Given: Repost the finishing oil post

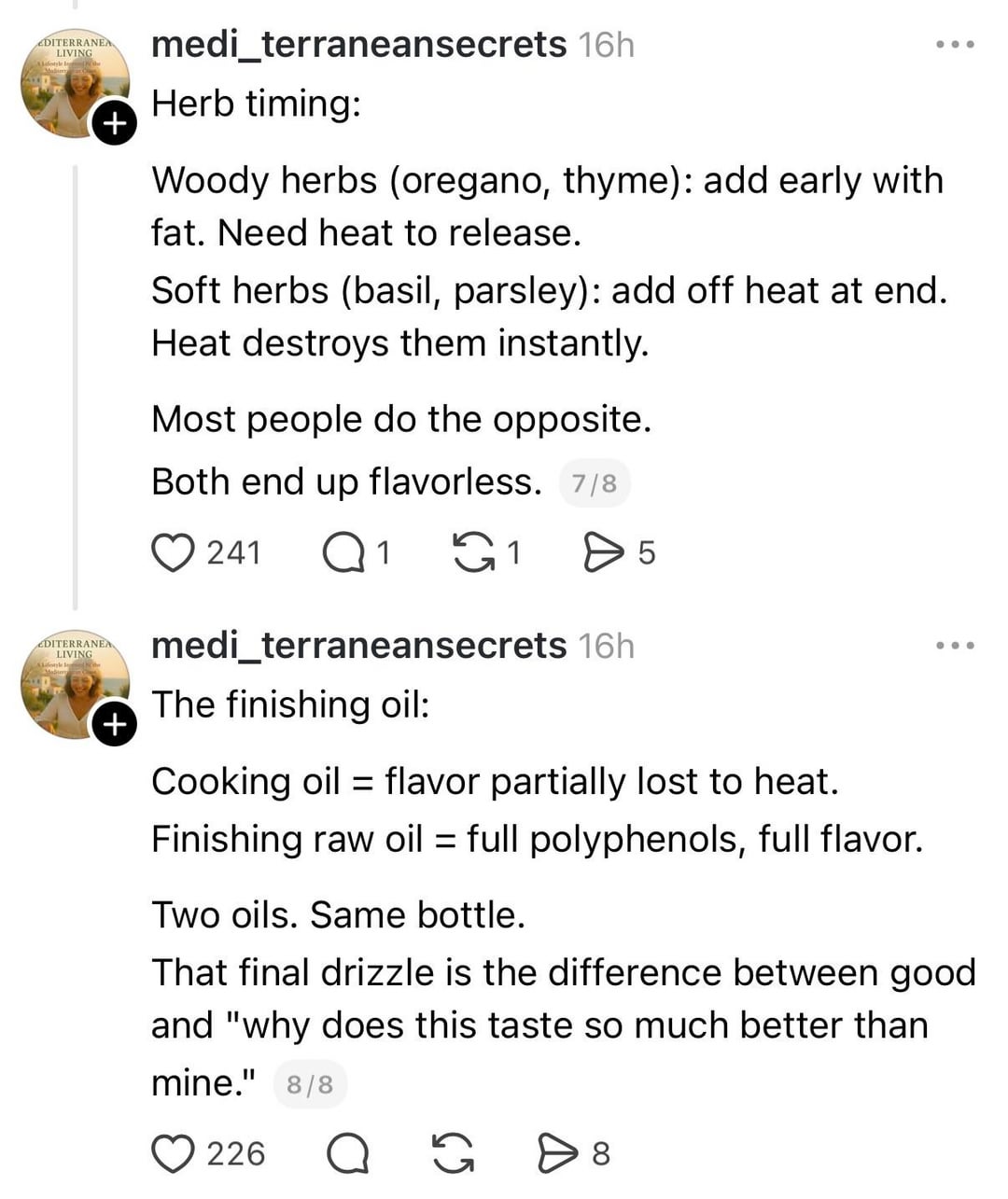Looking at the screenshot, I should [454, 1153].
